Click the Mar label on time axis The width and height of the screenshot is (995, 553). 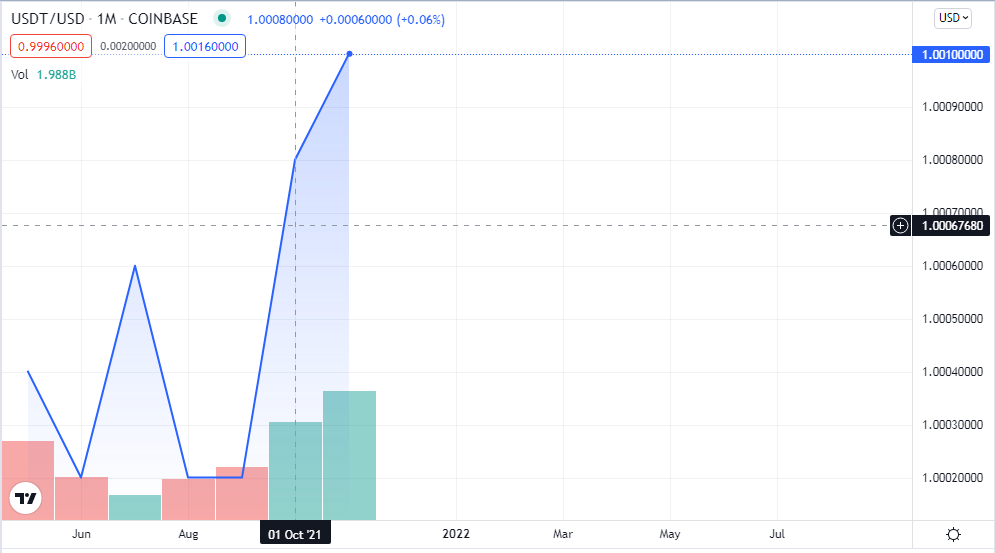tap(563, 534)
